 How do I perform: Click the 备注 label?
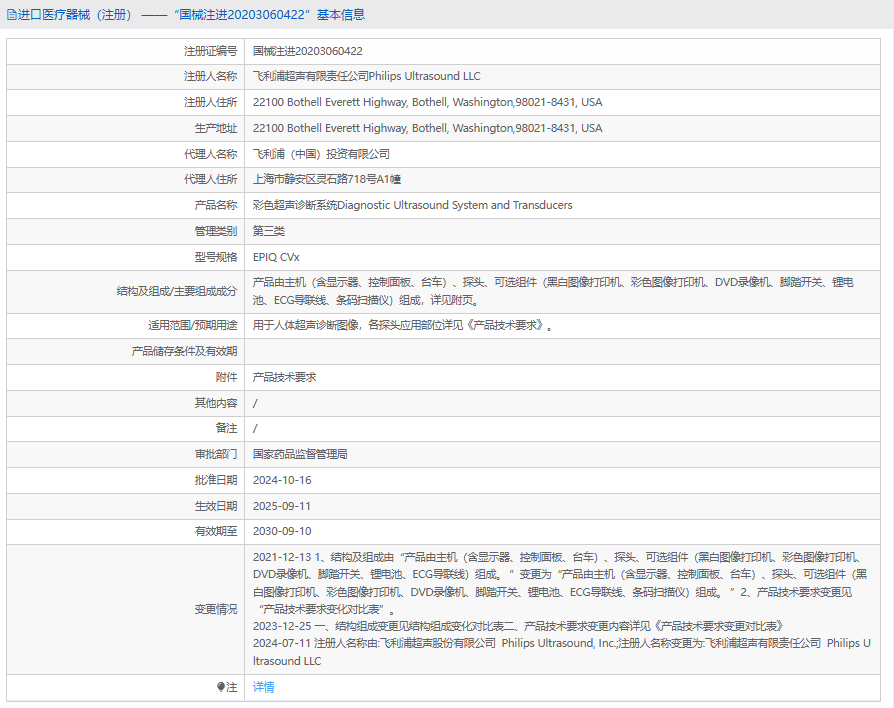(x=226, y=428)
